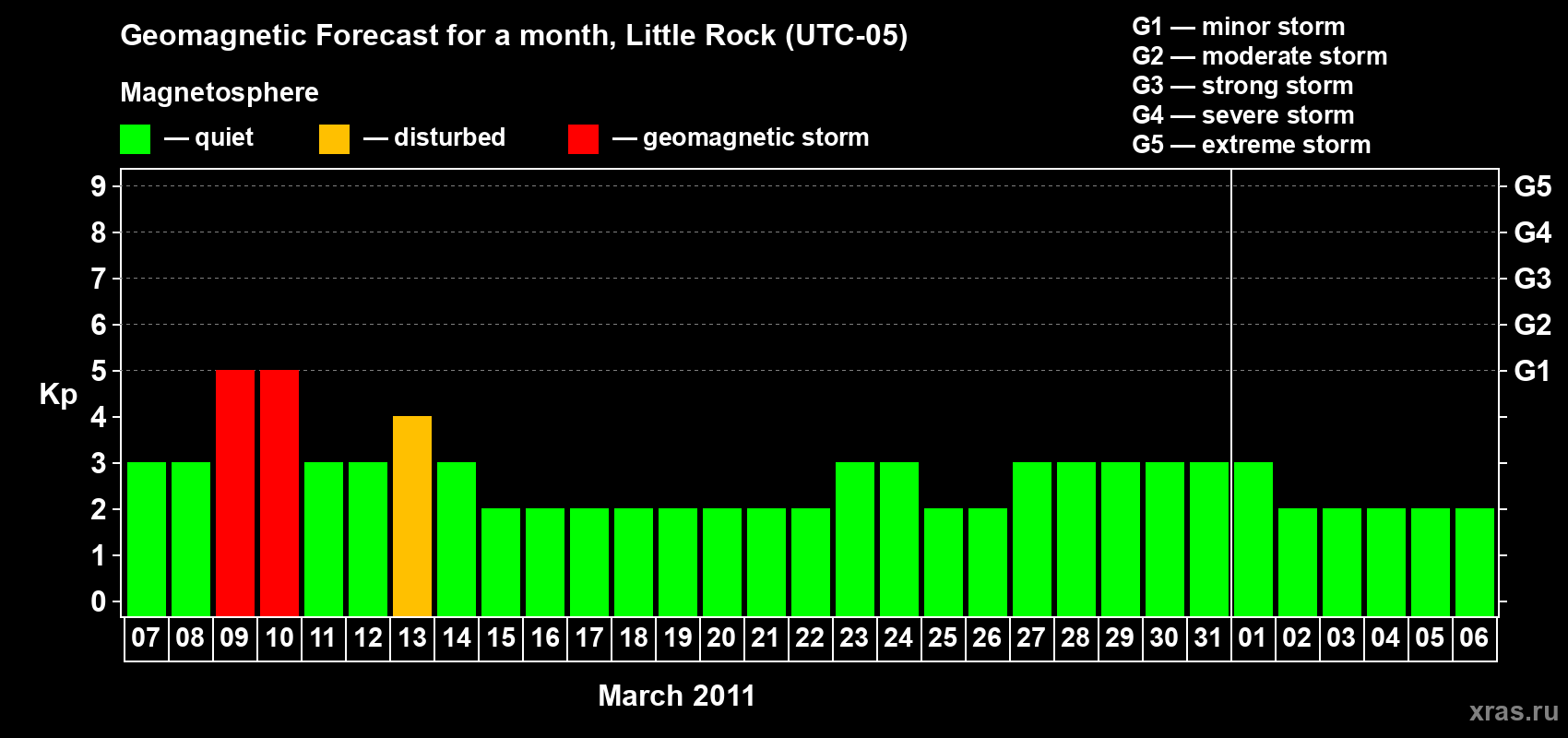Click the date label 11

point(323,638)
